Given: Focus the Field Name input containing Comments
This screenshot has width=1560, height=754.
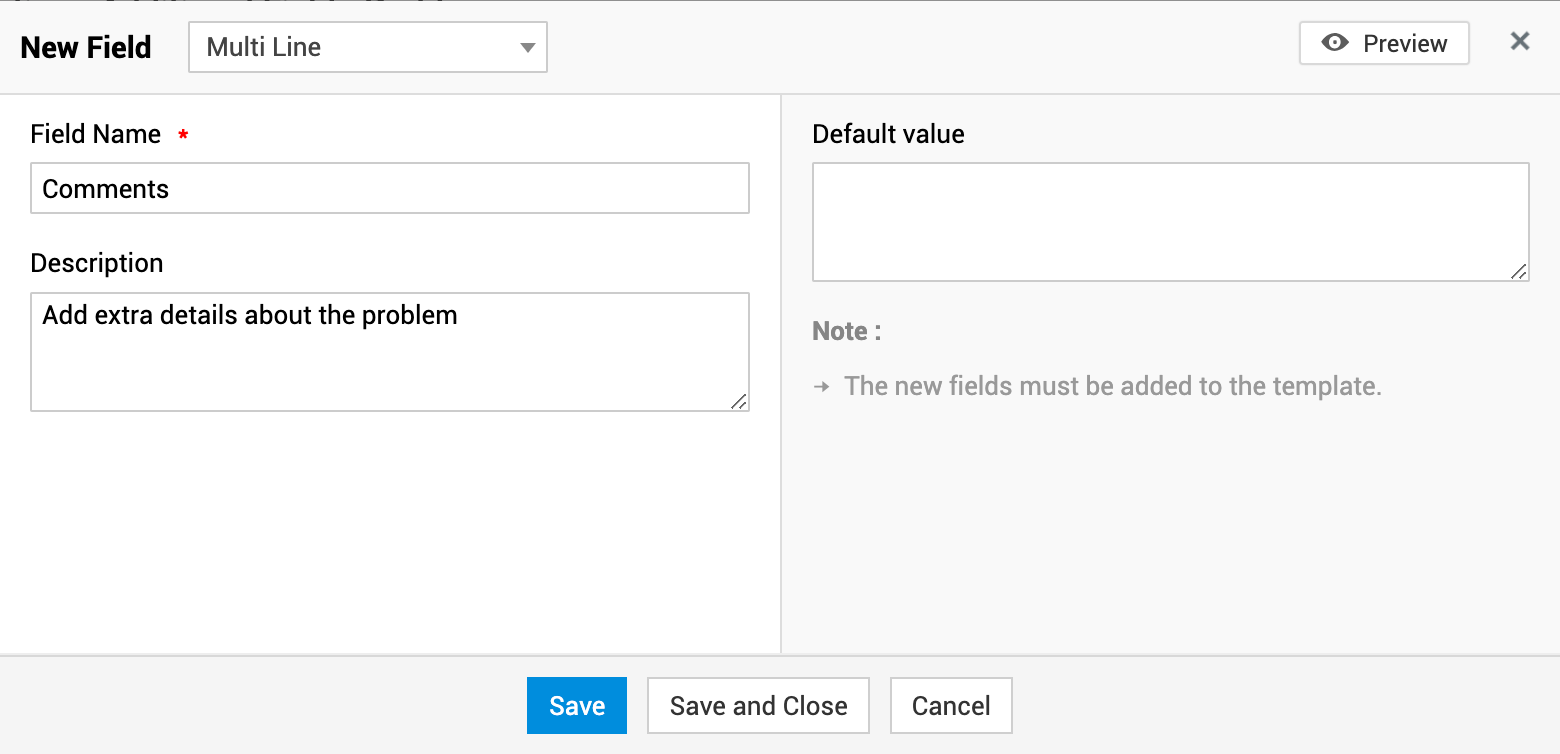Looking at the screenshot, I should coord(390,189).
